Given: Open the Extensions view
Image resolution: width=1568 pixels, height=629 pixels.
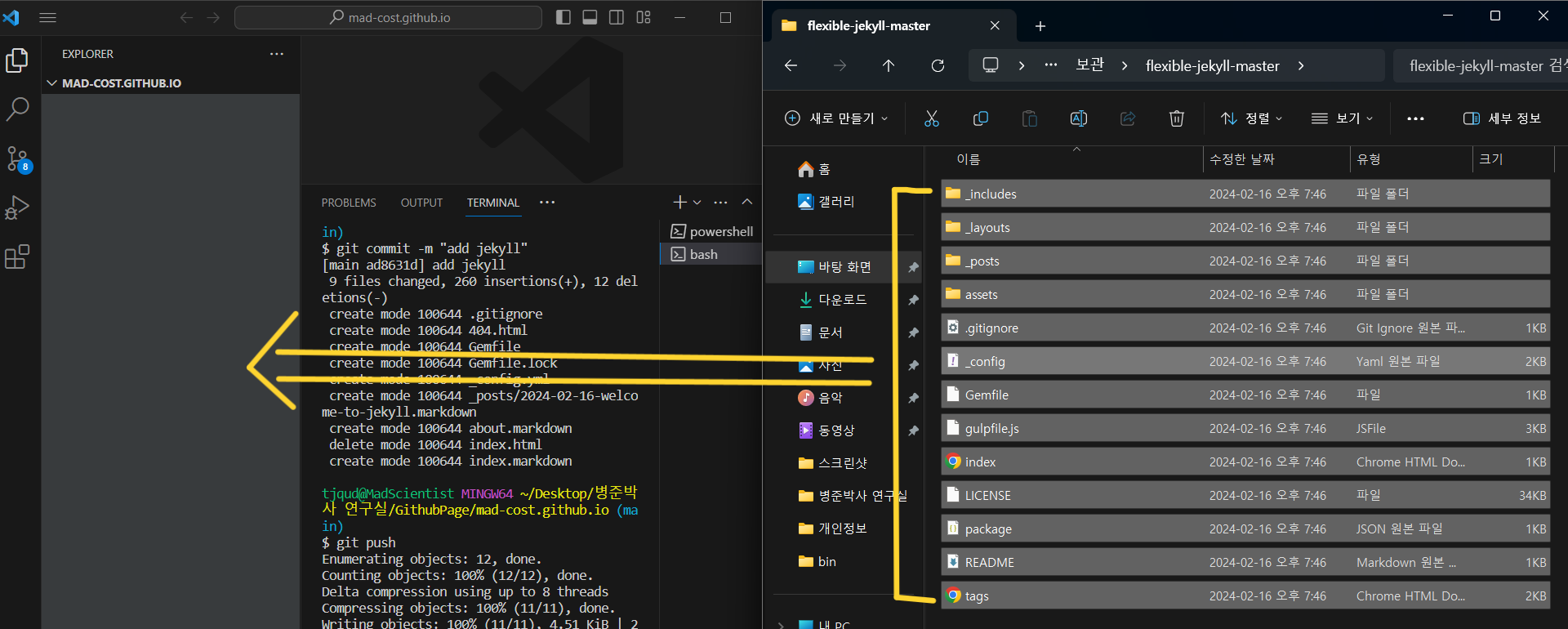Looking at the screenshot, I should tap(17, 257).
